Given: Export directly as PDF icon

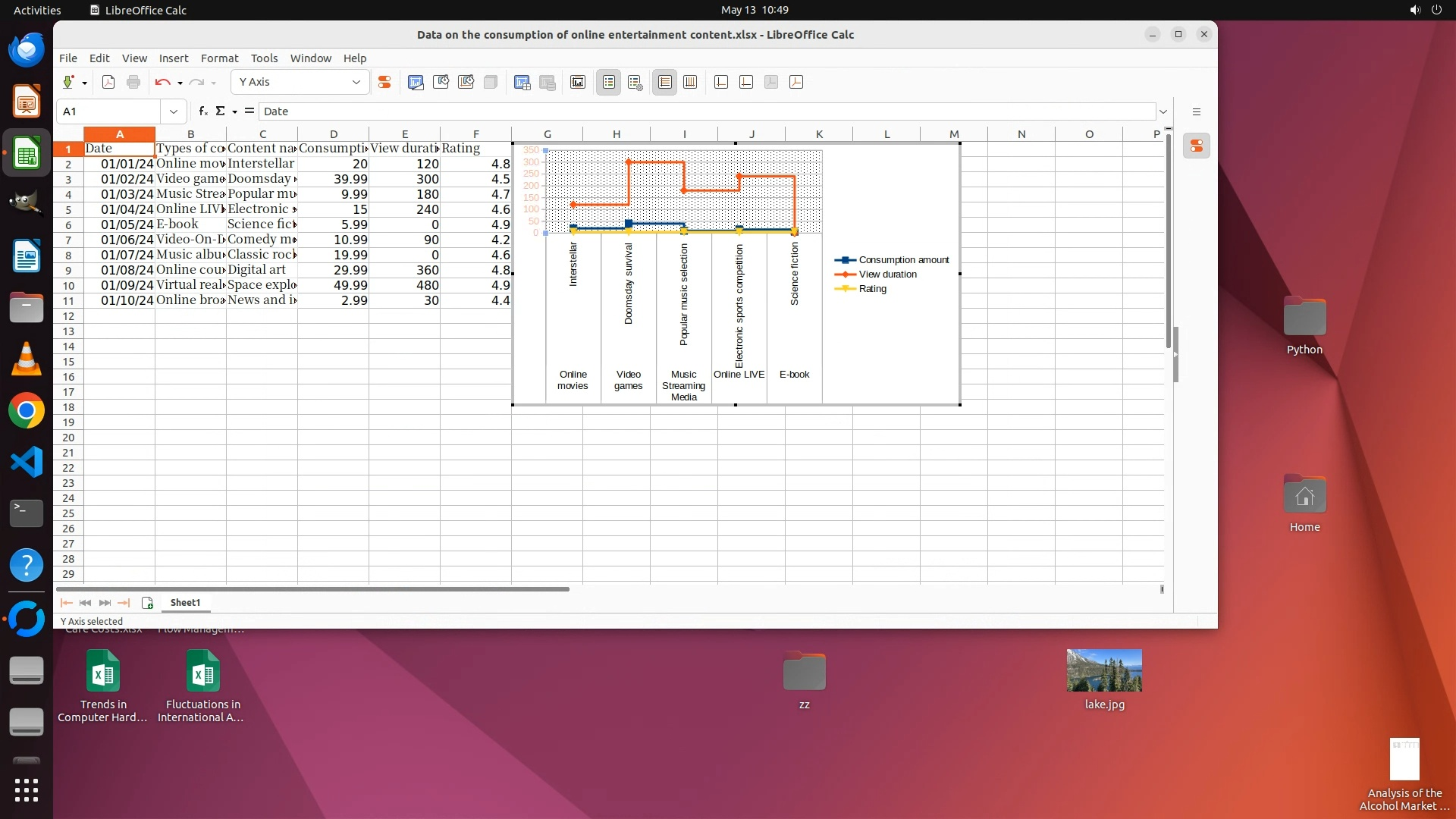Looking at the screenshot, I should coord(108,83).
